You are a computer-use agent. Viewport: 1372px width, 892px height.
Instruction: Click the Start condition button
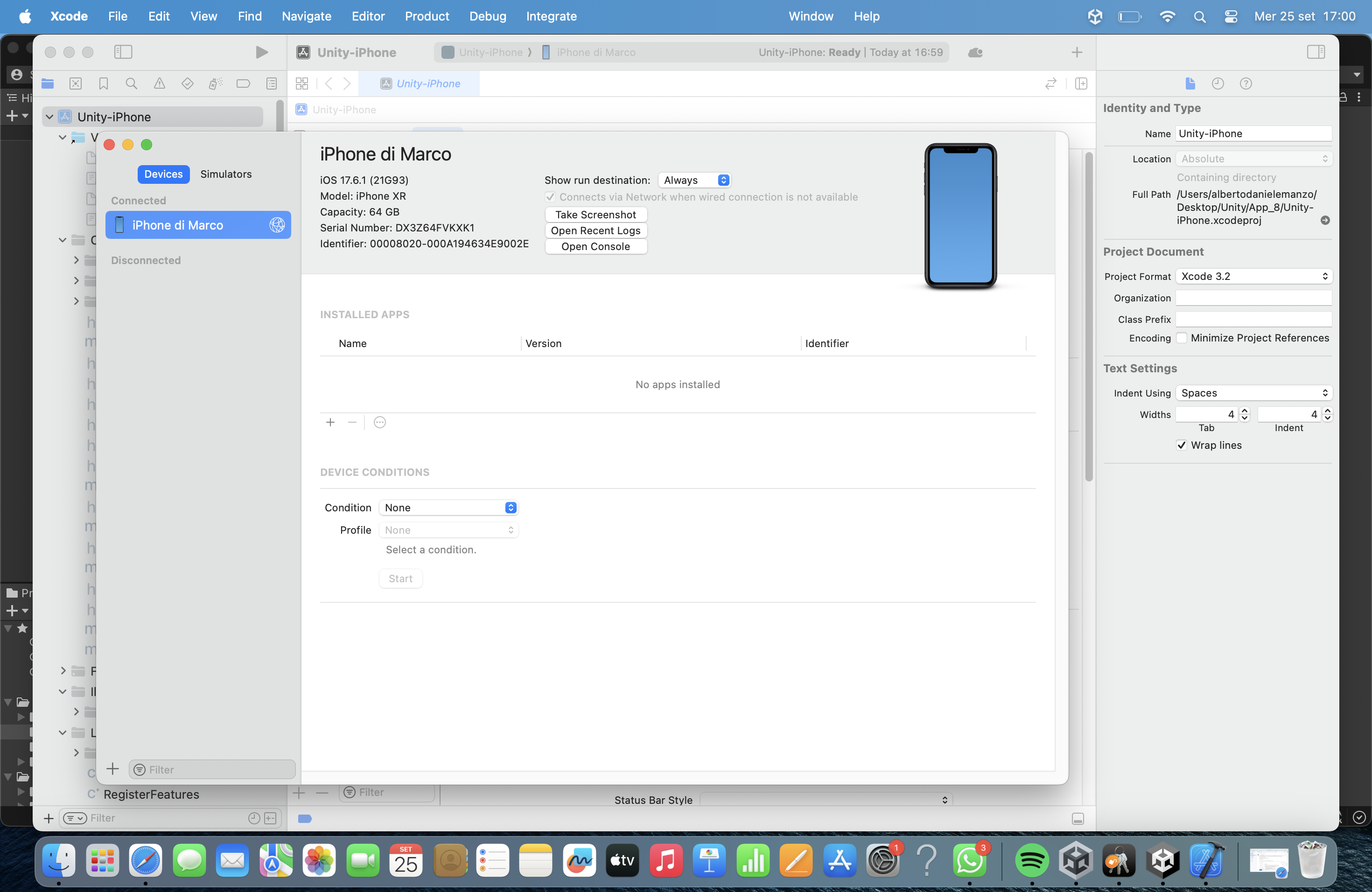click(x=401, y=578)
